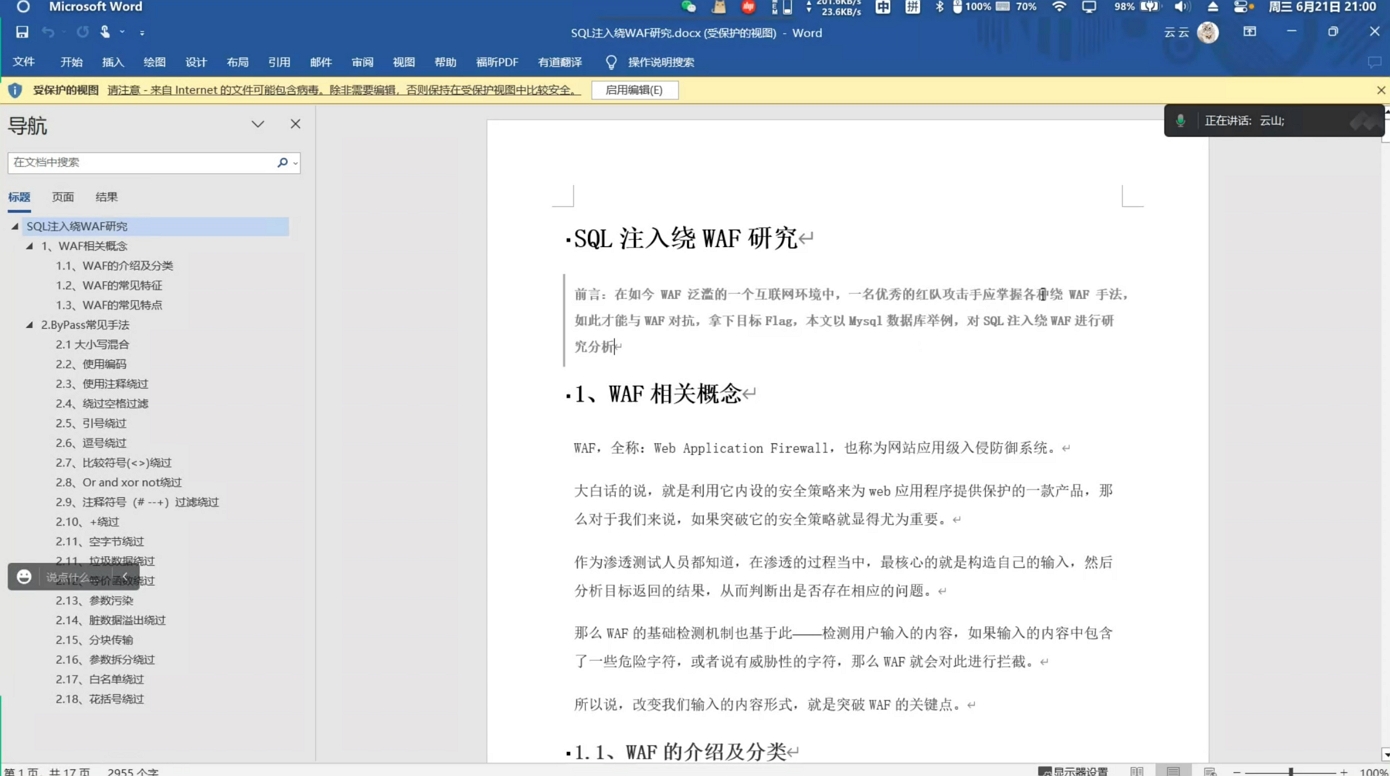Image resolution: width=1390 pixels, height=776 pixels.
Task: Switch to 页面 pages tab in navigation
Action: tap(63, 197)
